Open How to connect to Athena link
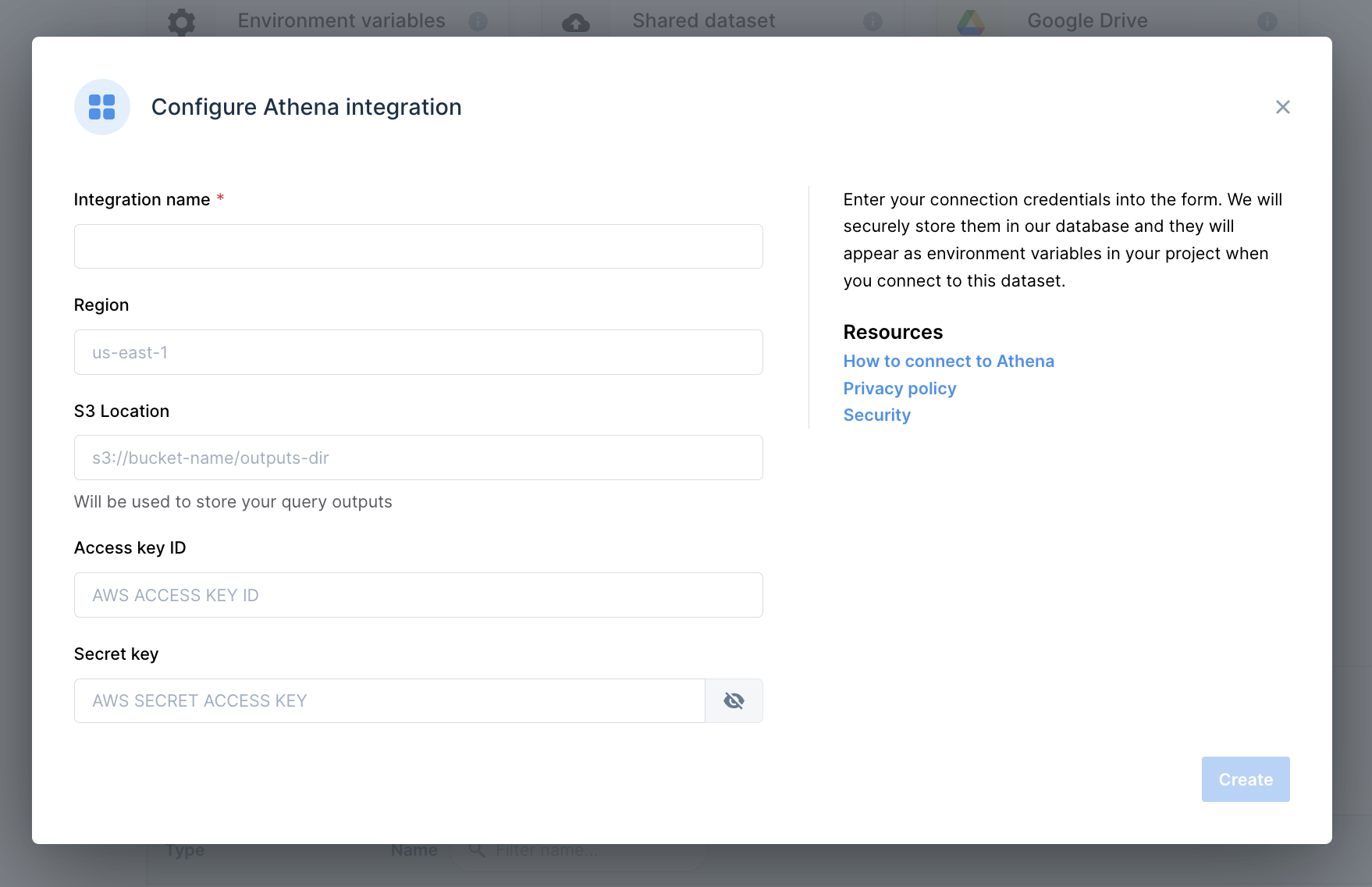Screen dimensions: 1372x887 coord(948,362)
